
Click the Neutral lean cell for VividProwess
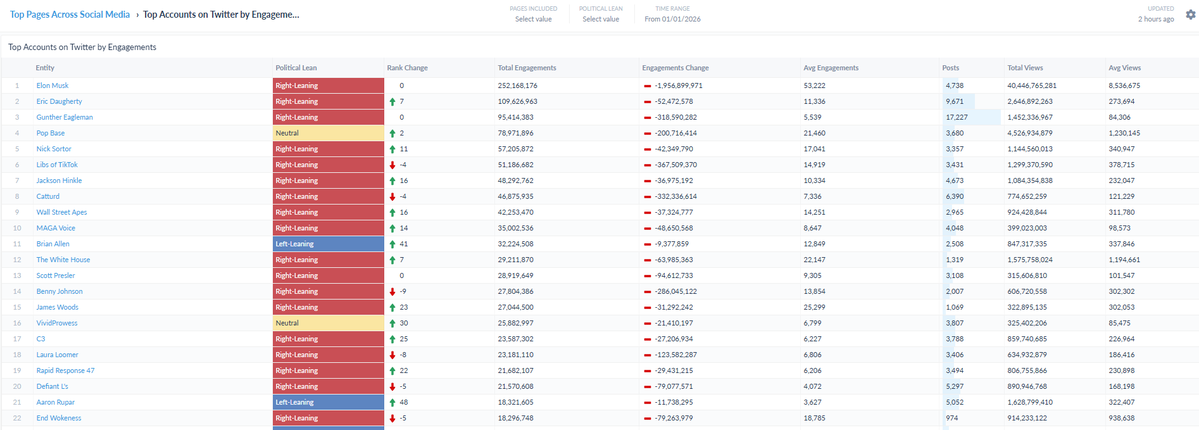point(328,323)
